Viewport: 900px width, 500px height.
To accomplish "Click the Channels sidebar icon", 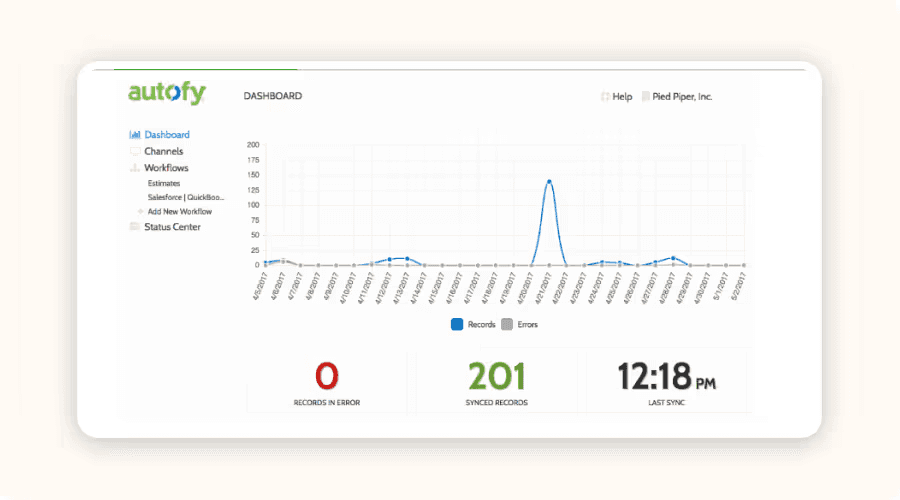I will 135,152.
